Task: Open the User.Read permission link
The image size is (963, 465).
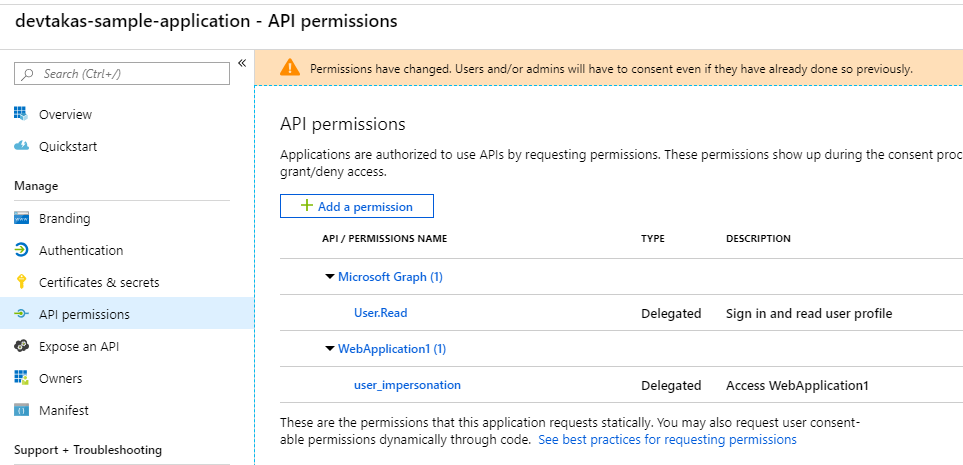Action: [380, 313]
